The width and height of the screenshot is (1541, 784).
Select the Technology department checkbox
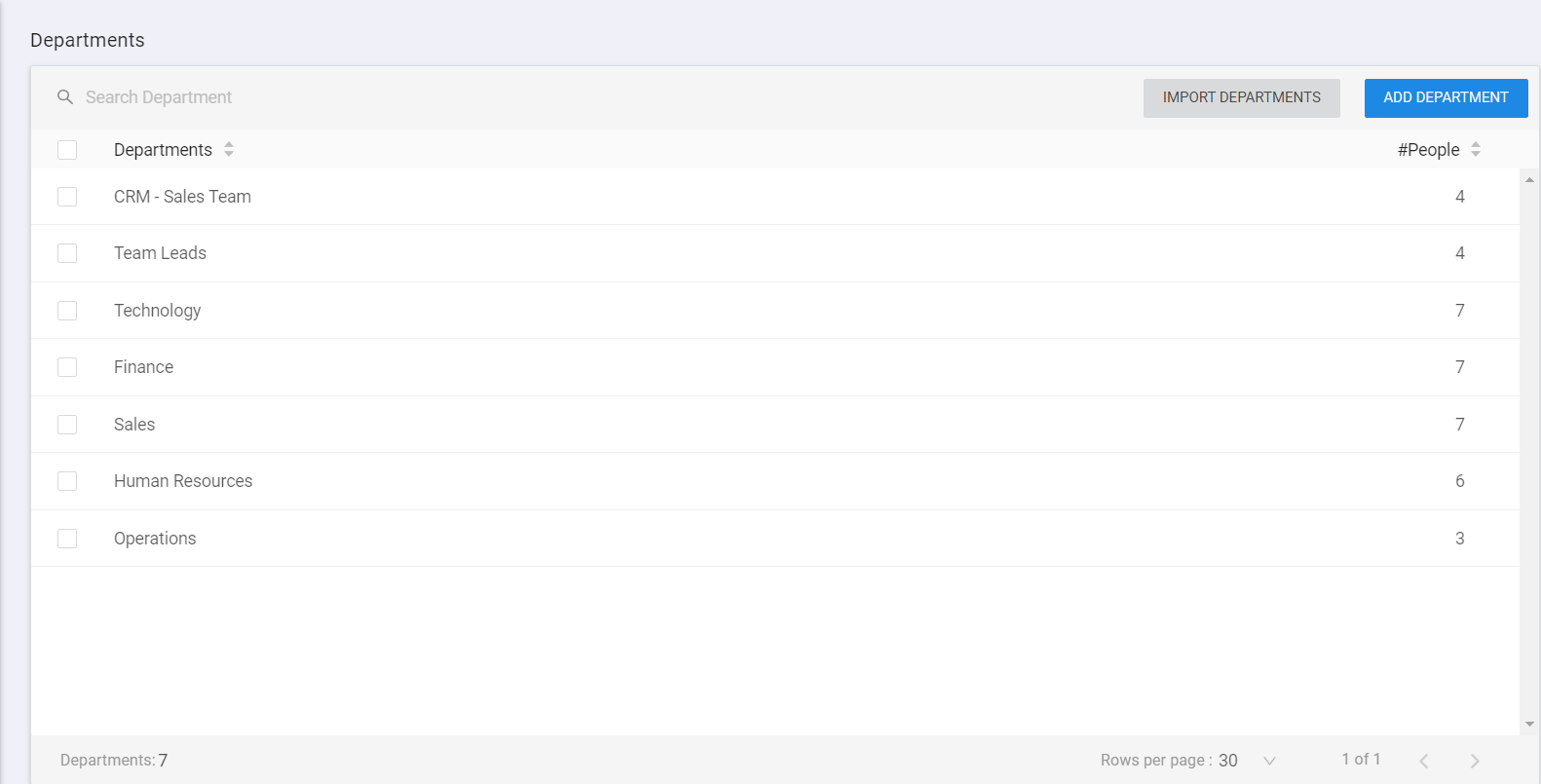[x=67, y=311]
